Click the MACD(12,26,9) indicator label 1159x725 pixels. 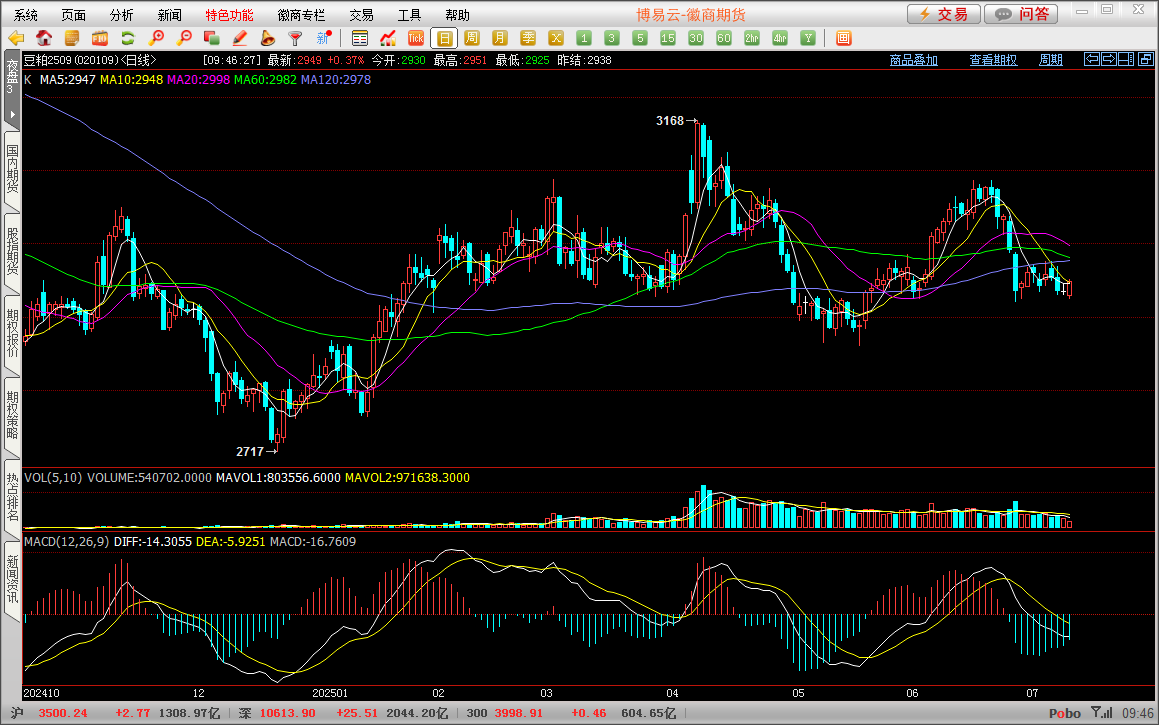point(67,542)
